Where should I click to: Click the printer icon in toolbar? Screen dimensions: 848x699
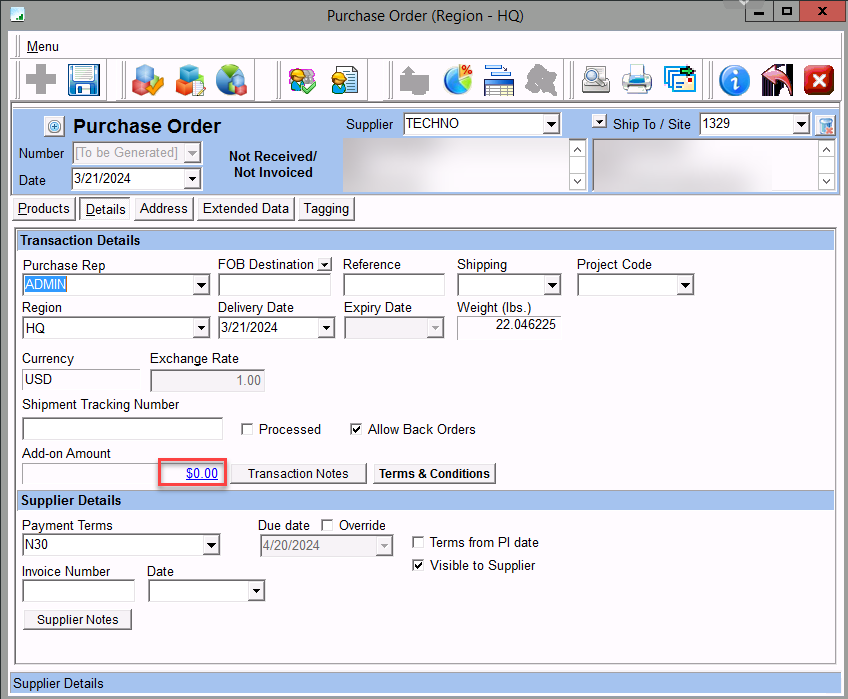(637, 80)
